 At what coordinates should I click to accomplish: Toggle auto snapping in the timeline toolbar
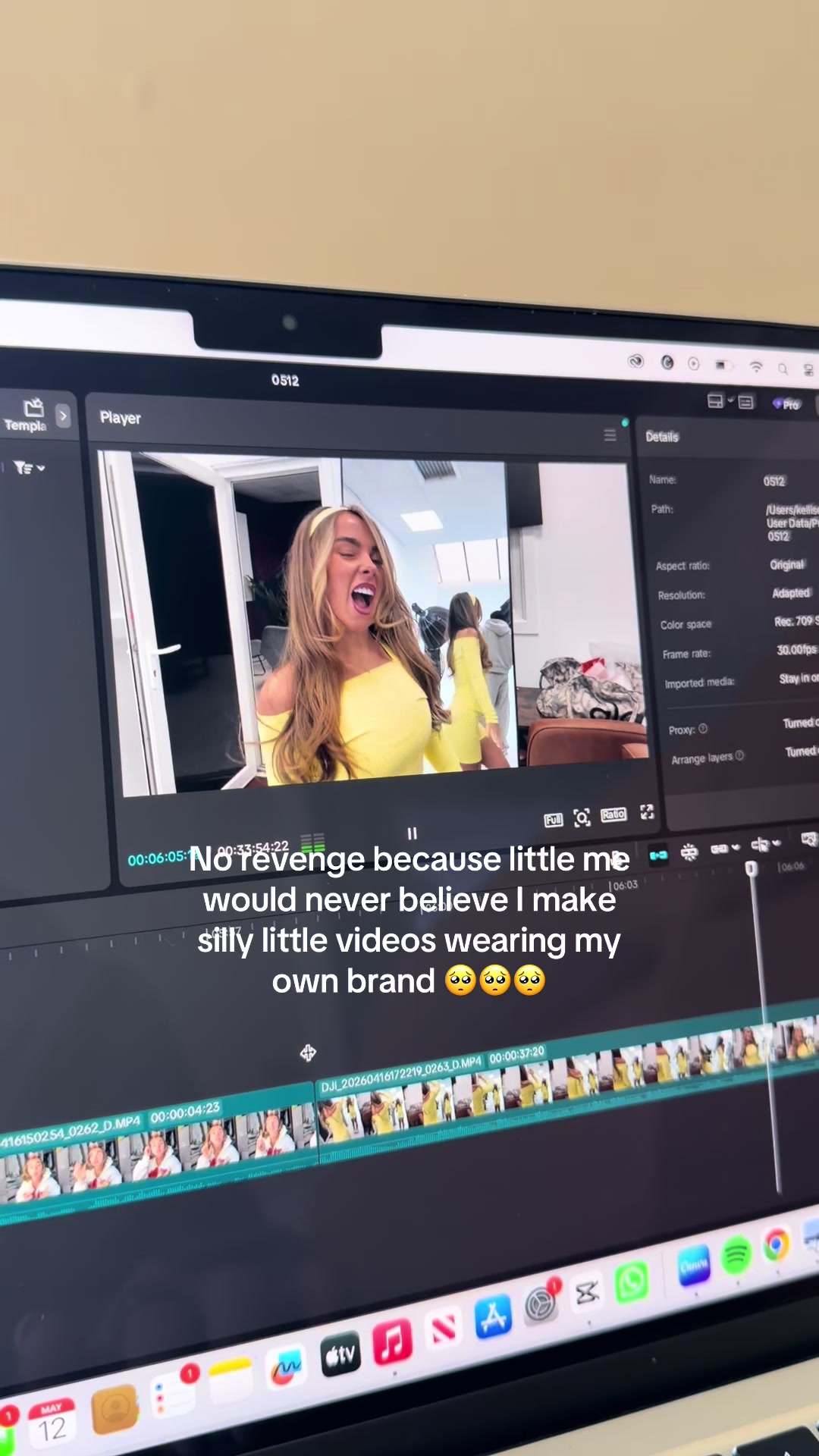point(689,852)
